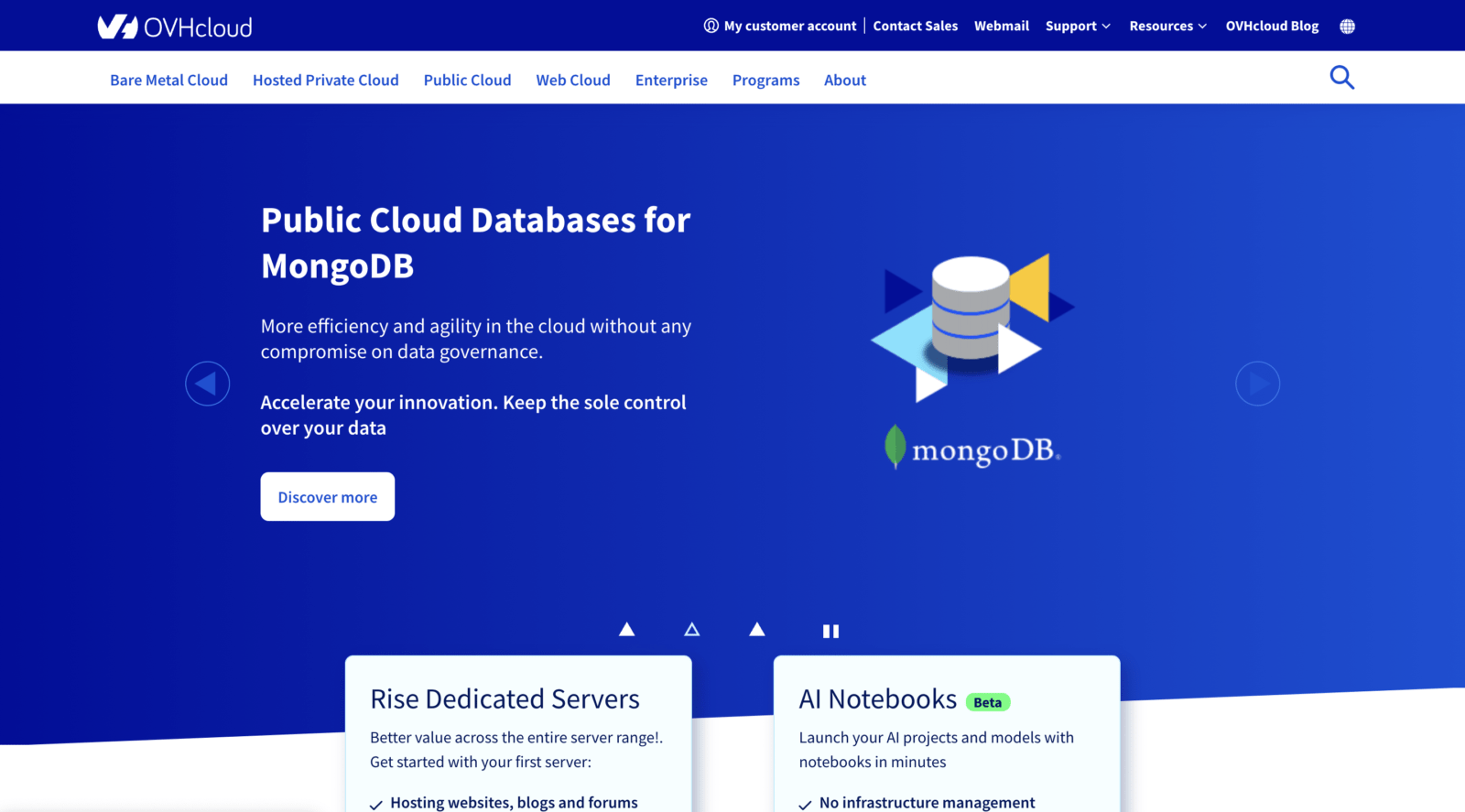The image size is (1465, 812).
Task: Select the third carousel slide indicator
Action: [757, 629]
